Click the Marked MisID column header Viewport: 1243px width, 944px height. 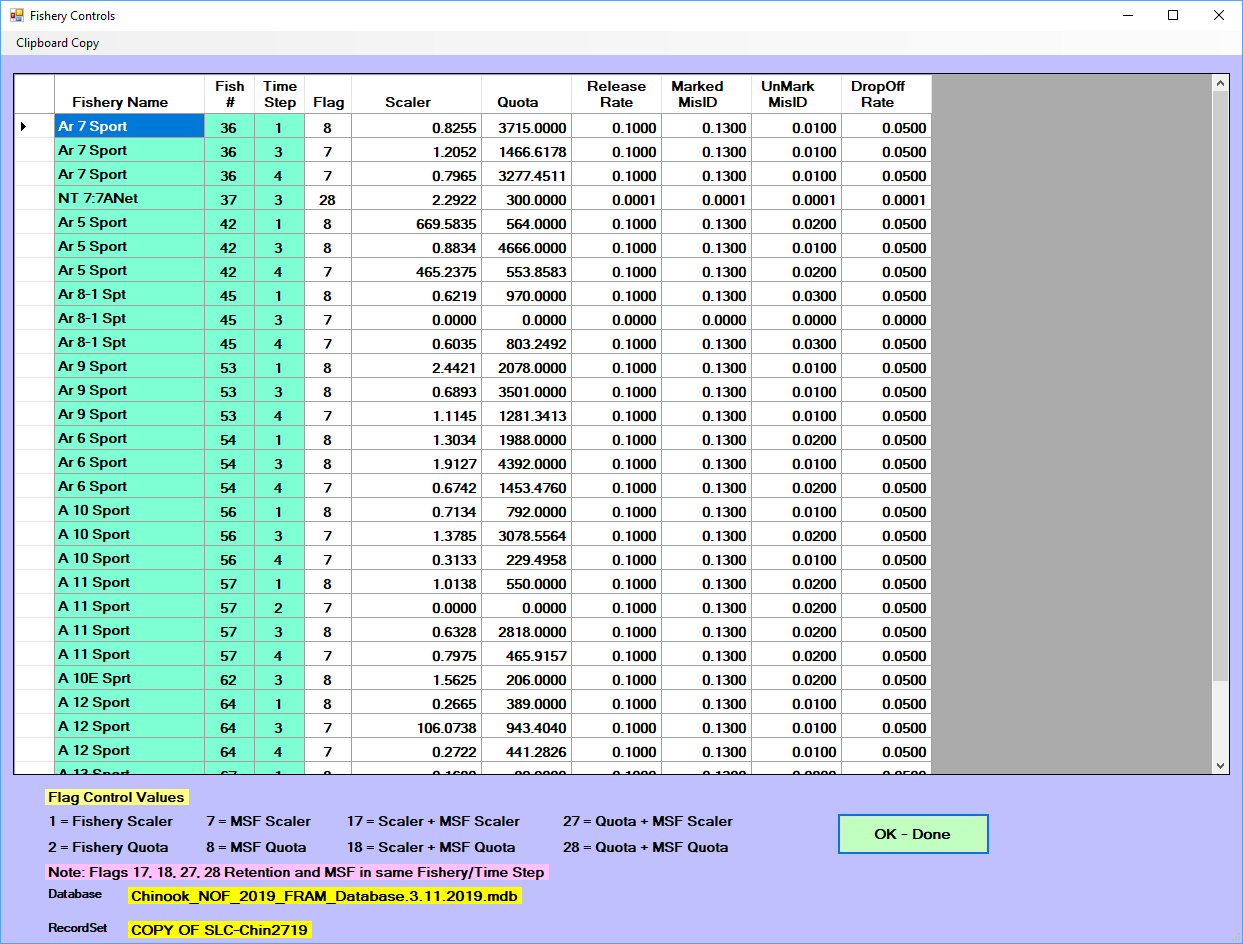pos(706,94)
